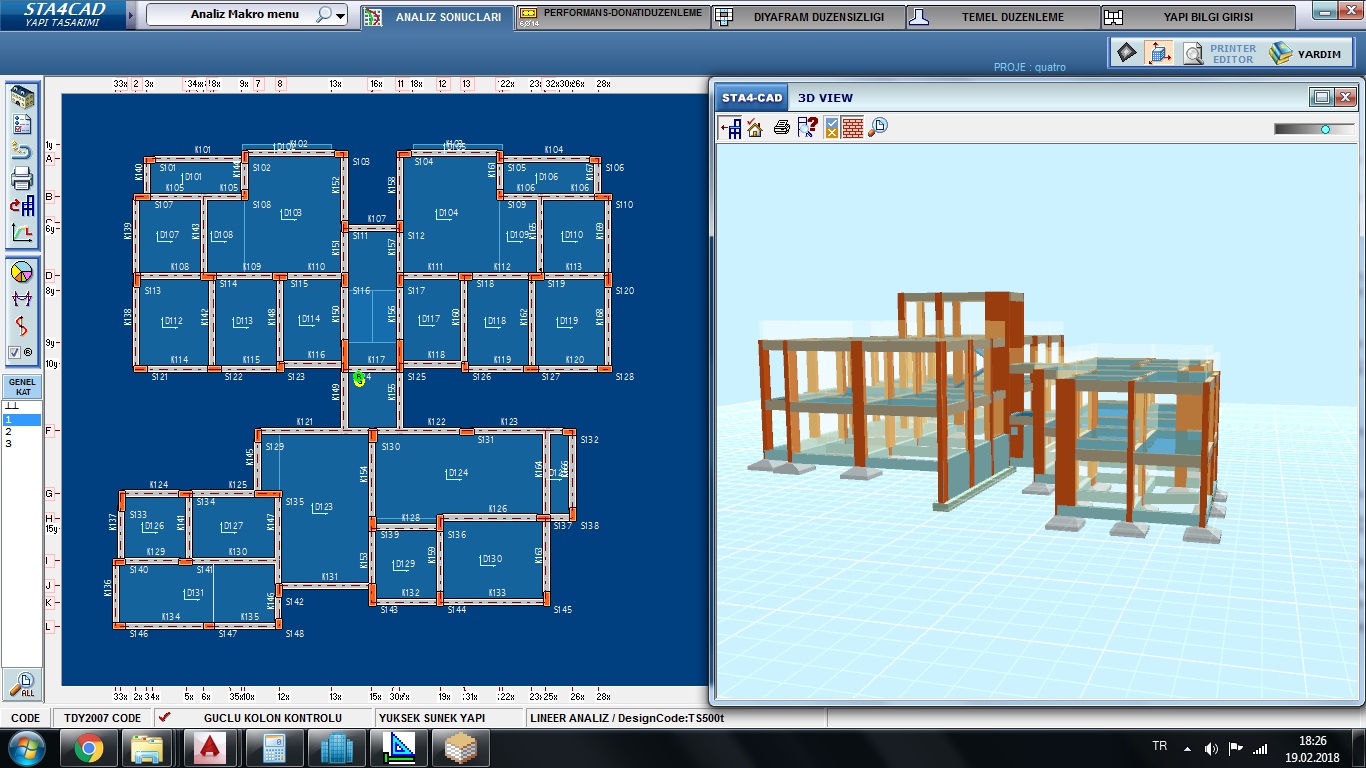Screen dimensions: 1366x768
Task: Toggle the check/cross filter icon in 3D view
Action: tap(831, 127)
